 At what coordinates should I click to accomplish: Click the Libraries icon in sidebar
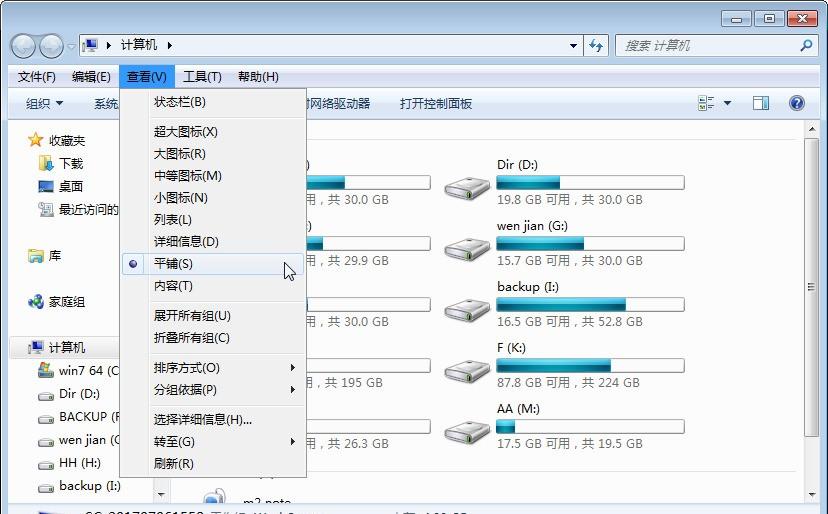click(35, 256)
